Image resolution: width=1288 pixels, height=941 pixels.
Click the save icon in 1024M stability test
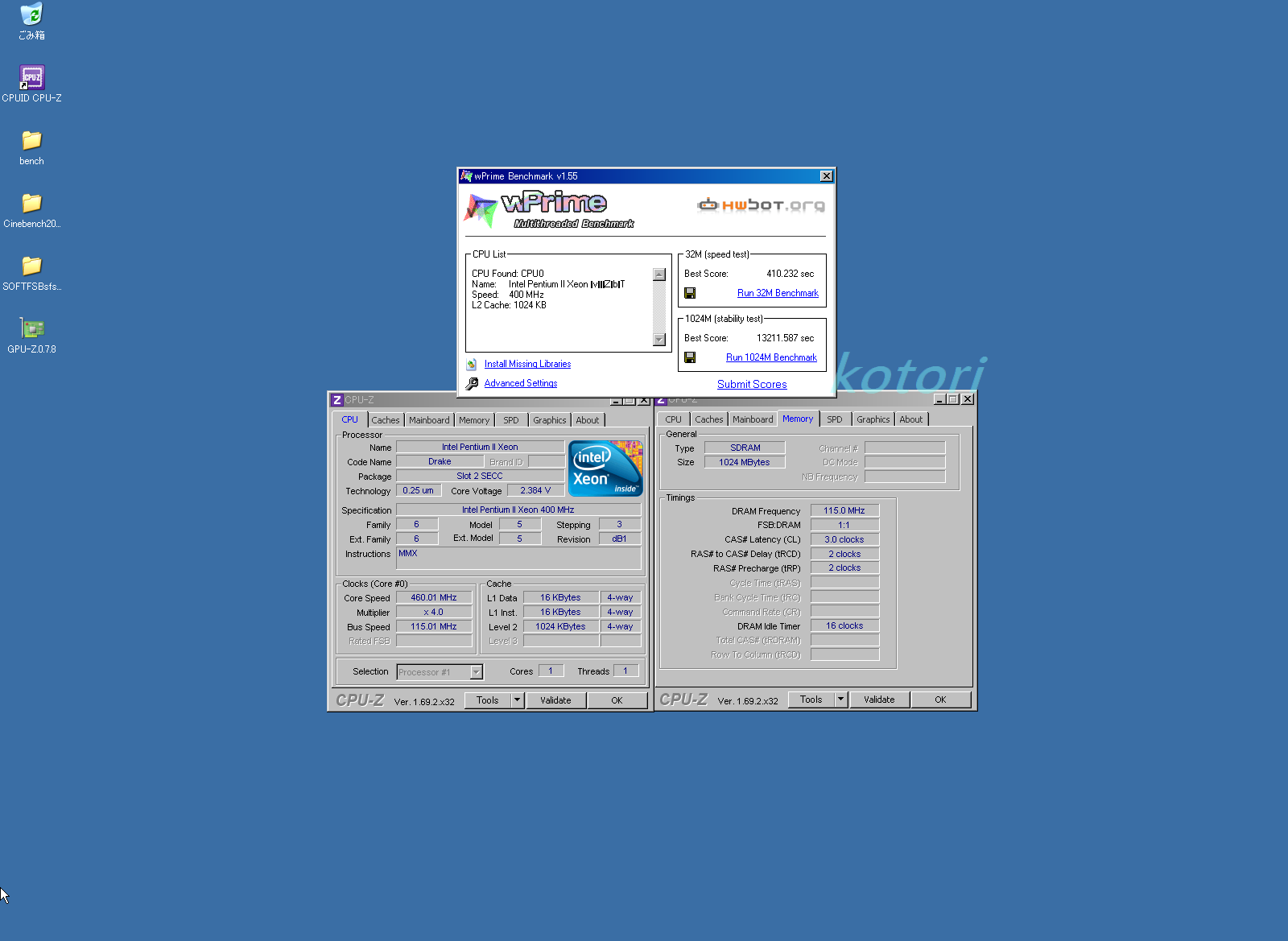(x=690, y=357)
